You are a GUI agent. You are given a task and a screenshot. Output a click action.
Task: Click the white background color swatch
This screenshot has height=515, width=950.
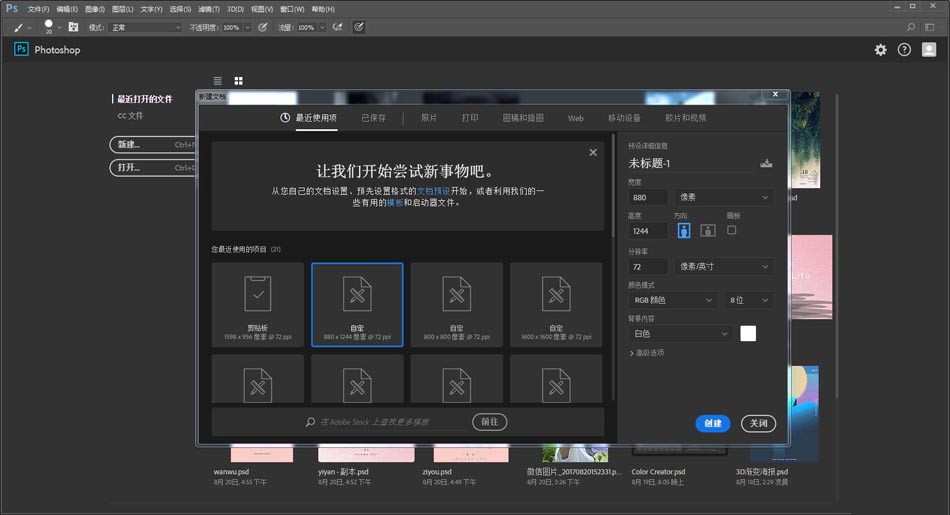coord(748,334)
